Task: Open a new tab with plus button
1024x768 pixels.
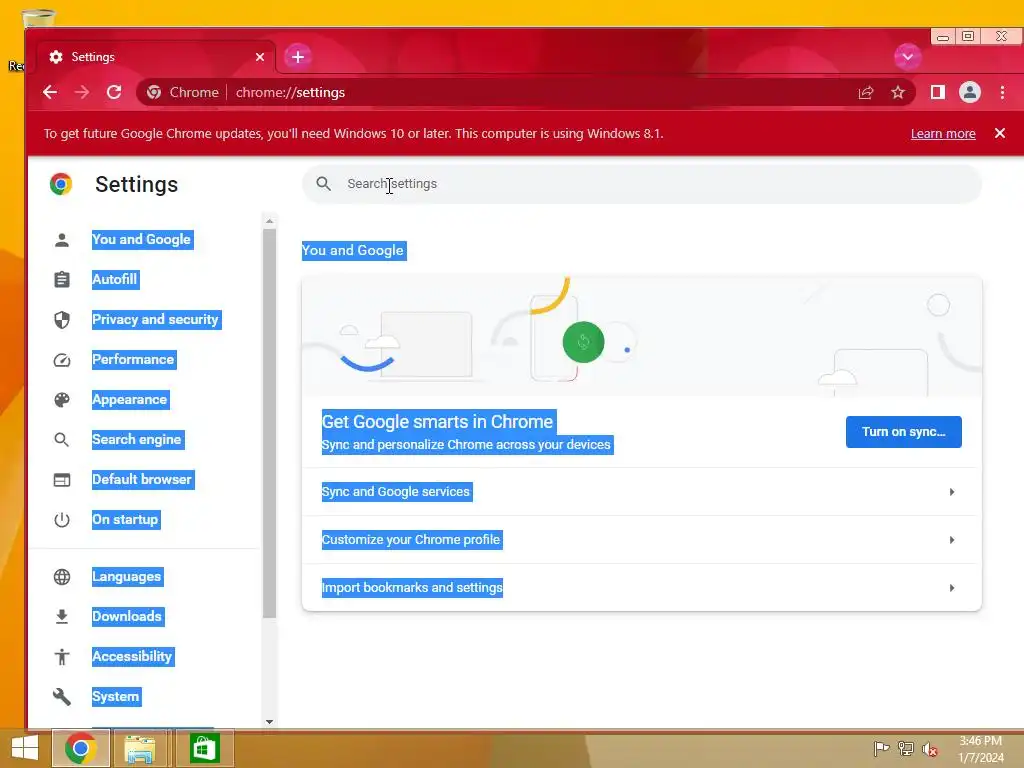Action: click(298, 57)
